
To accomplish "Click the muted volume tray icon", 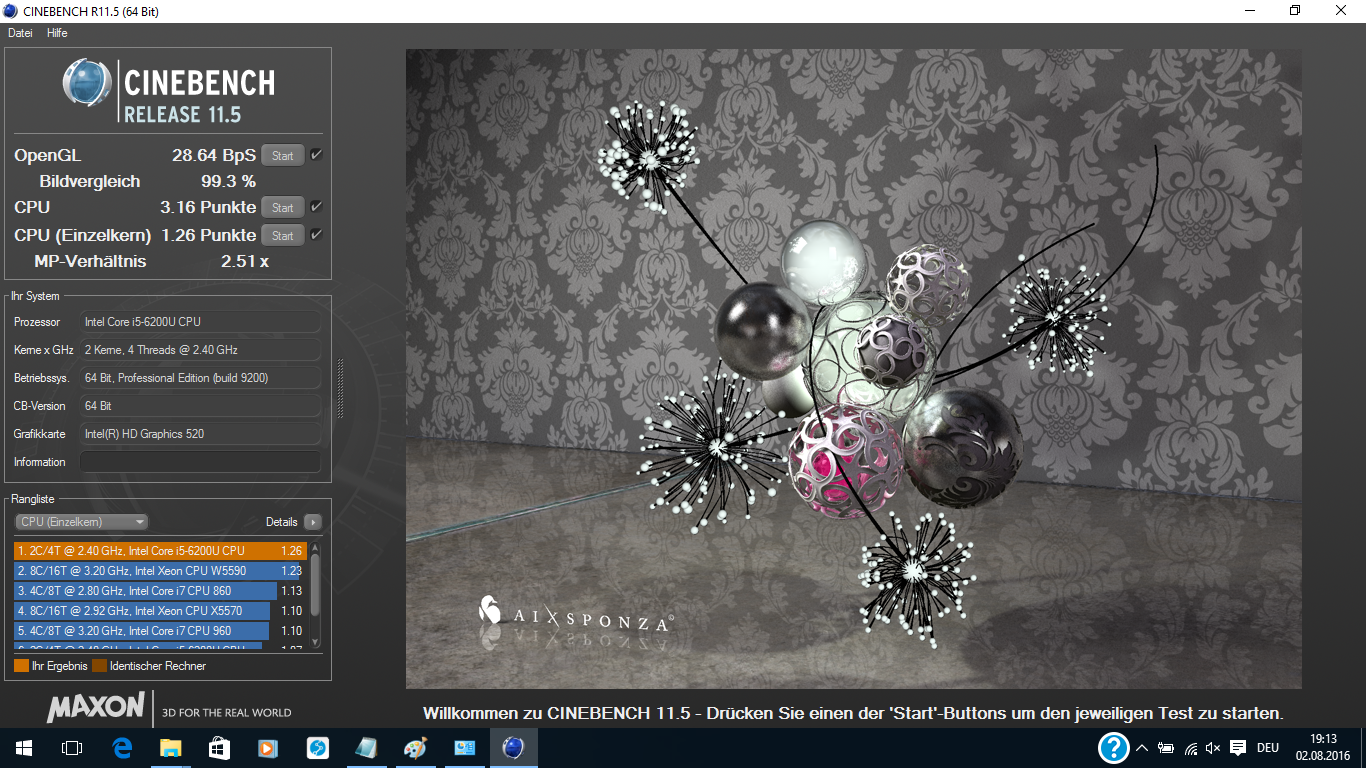I will tap(1214, 748).
